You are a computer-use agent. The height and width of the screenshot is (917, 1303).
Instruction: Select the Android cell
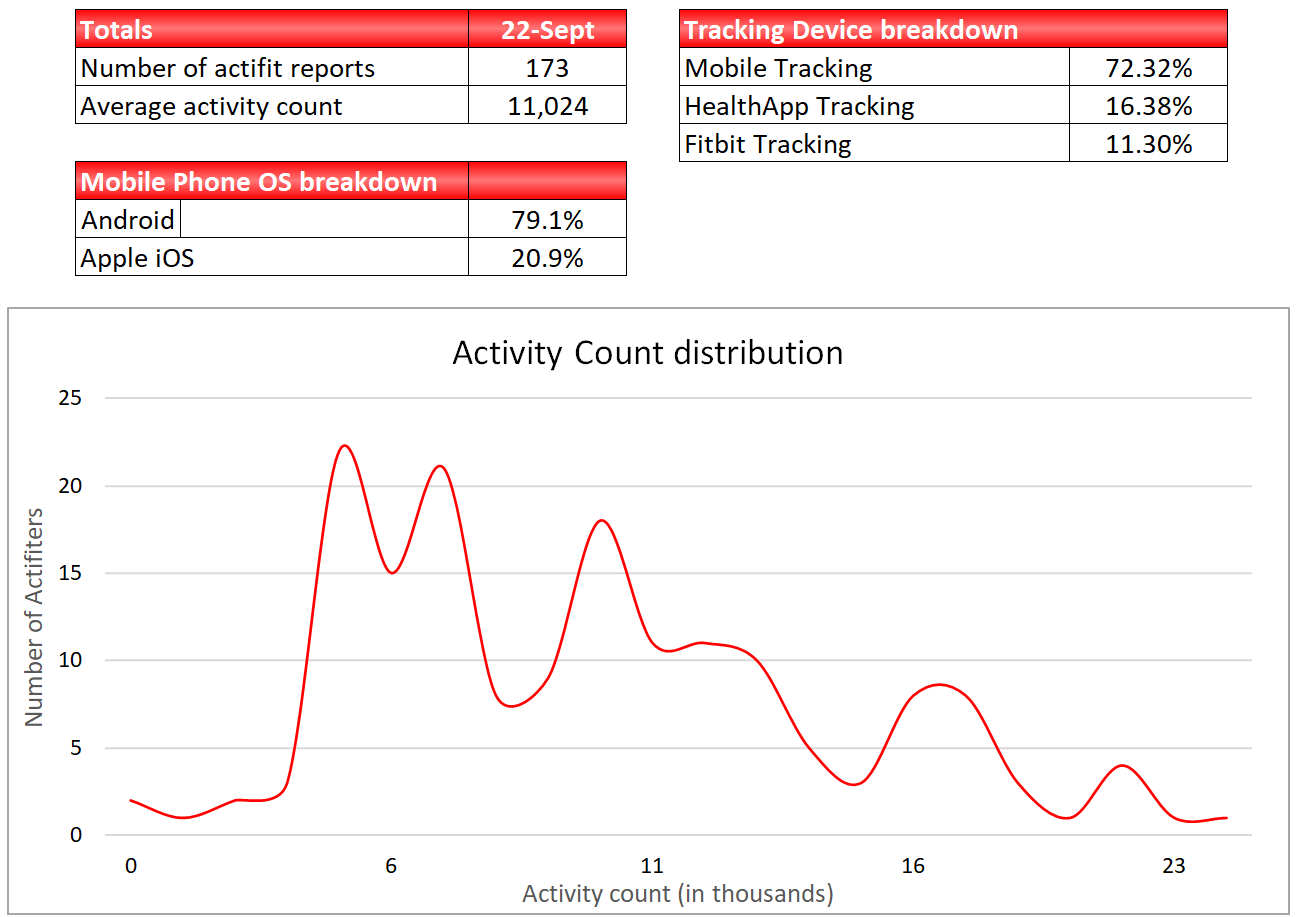pyautogui.click(x=128, y=219)
